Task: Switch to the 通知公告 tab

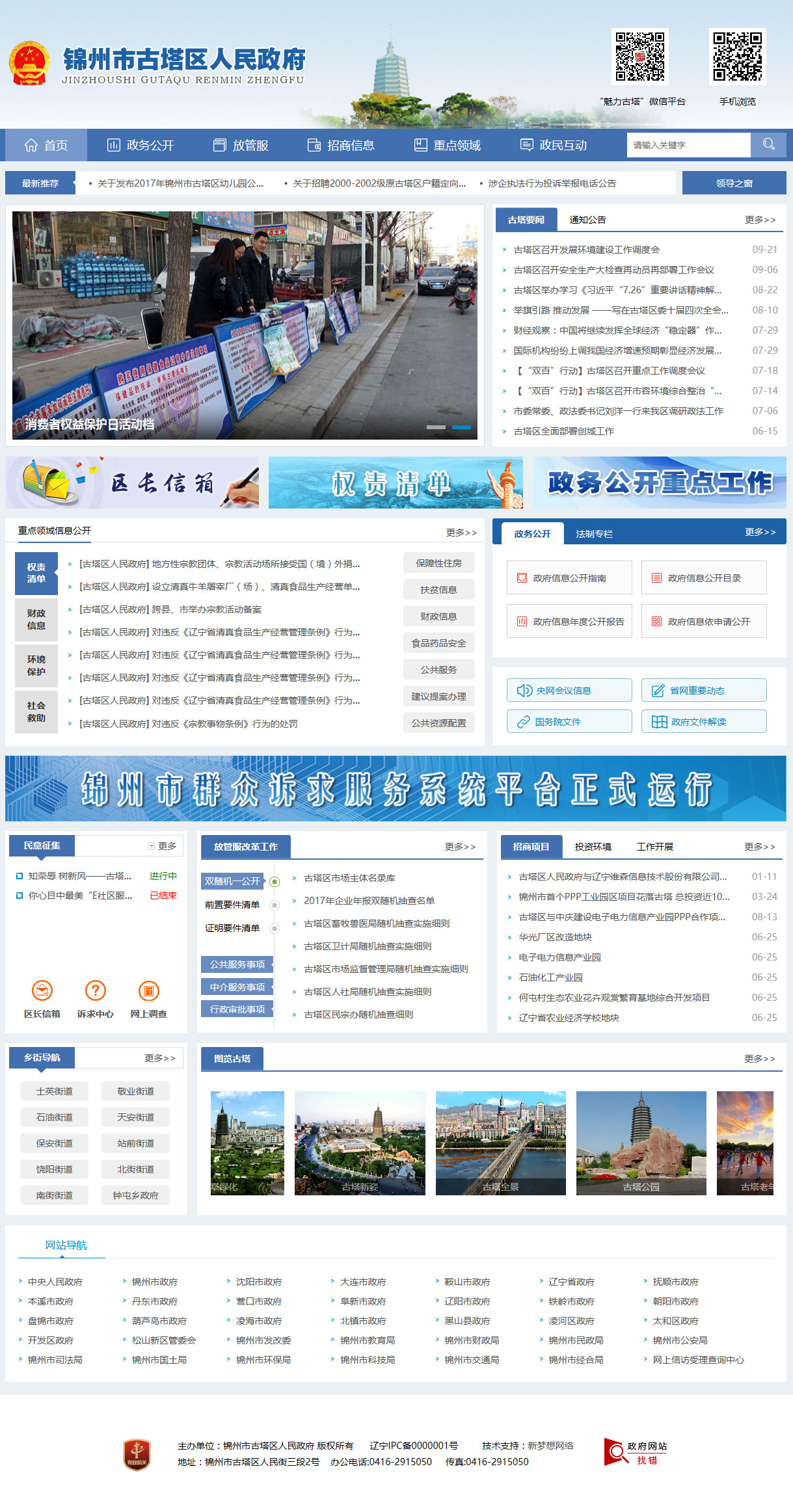Action: pyautogui.click(x=587, y=220)
